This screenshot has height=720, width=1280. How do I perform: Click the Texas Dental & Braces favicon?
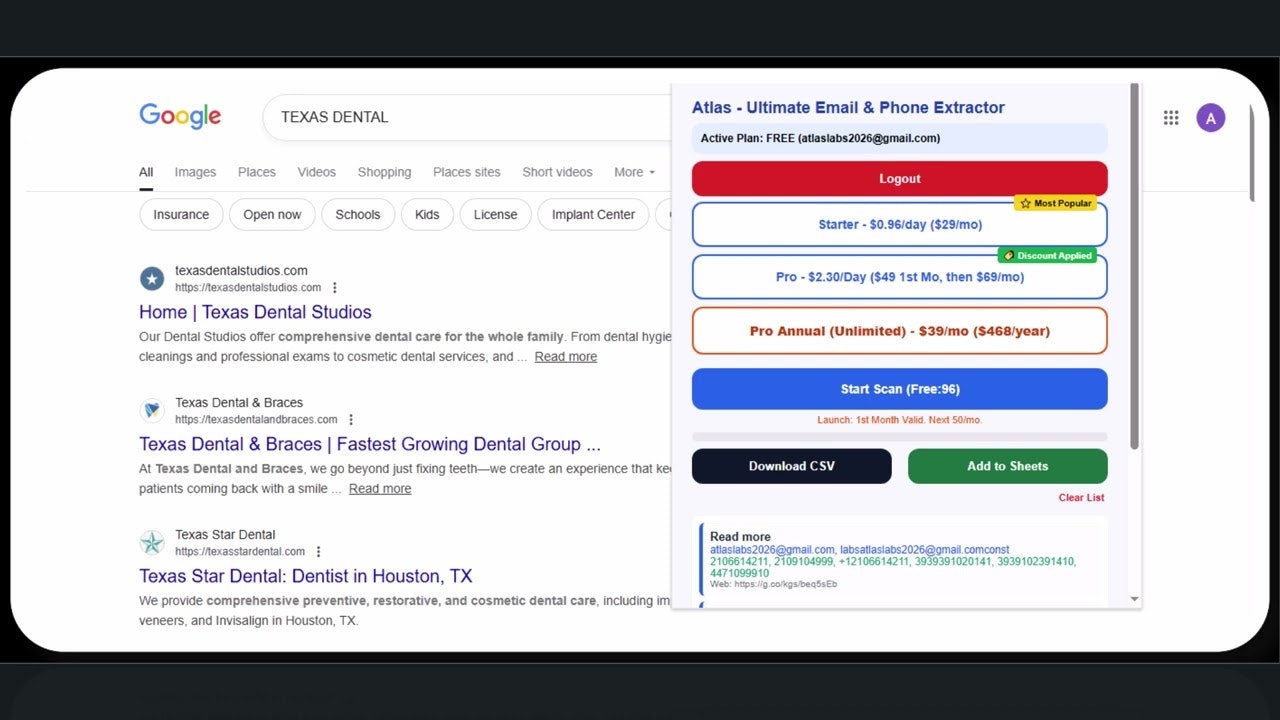[x=152, y=410]
